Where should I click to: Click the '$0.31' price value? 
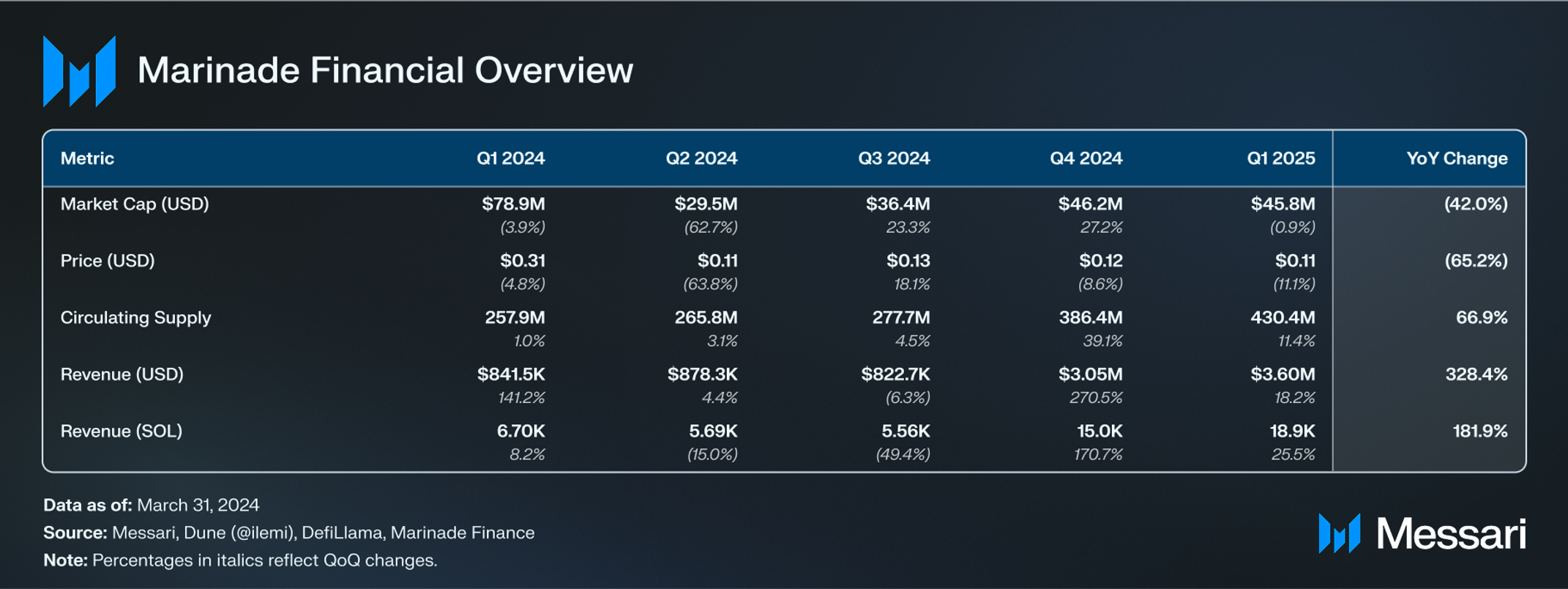click(523, 261)
